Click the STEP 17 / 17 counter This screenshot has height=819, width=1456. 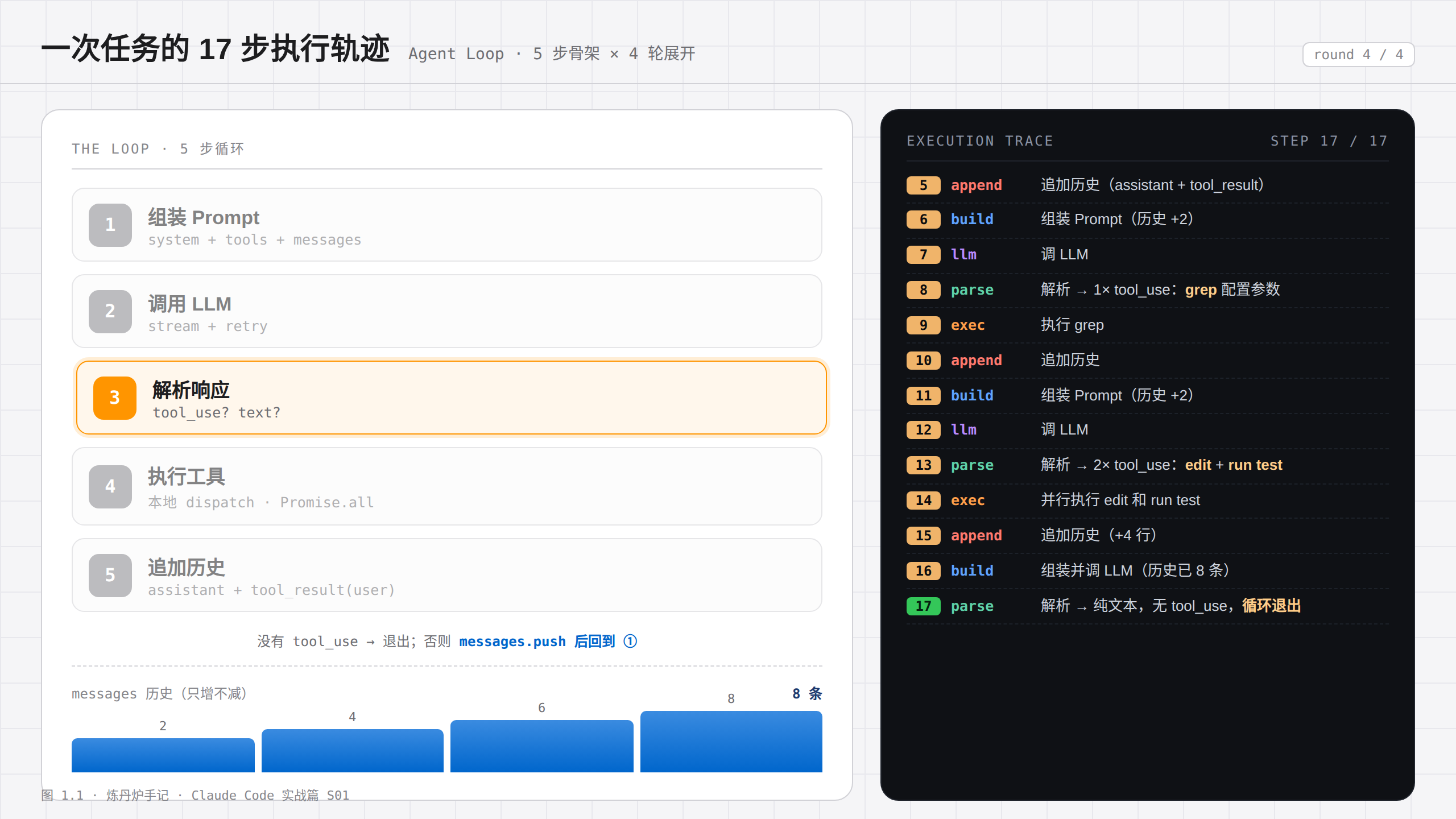(x=1329, y=141)
